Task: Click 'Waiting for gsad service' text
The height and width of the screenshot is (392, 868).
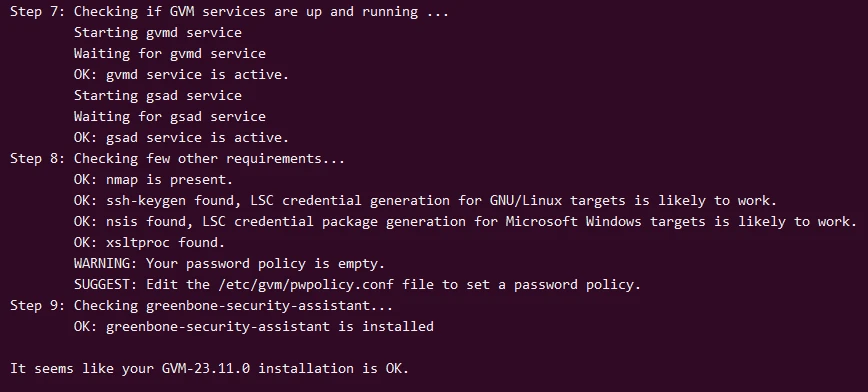Action: pyautogui.click(x=170, y=117)
